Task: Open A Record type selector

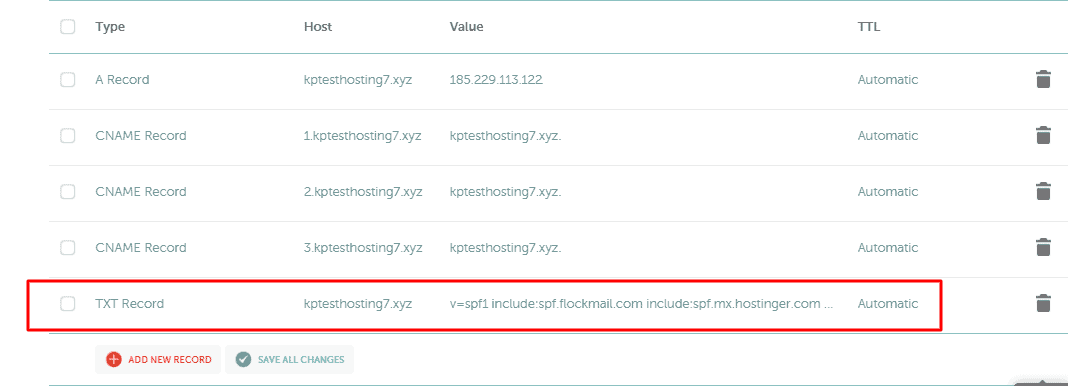Action: [122, 80]
